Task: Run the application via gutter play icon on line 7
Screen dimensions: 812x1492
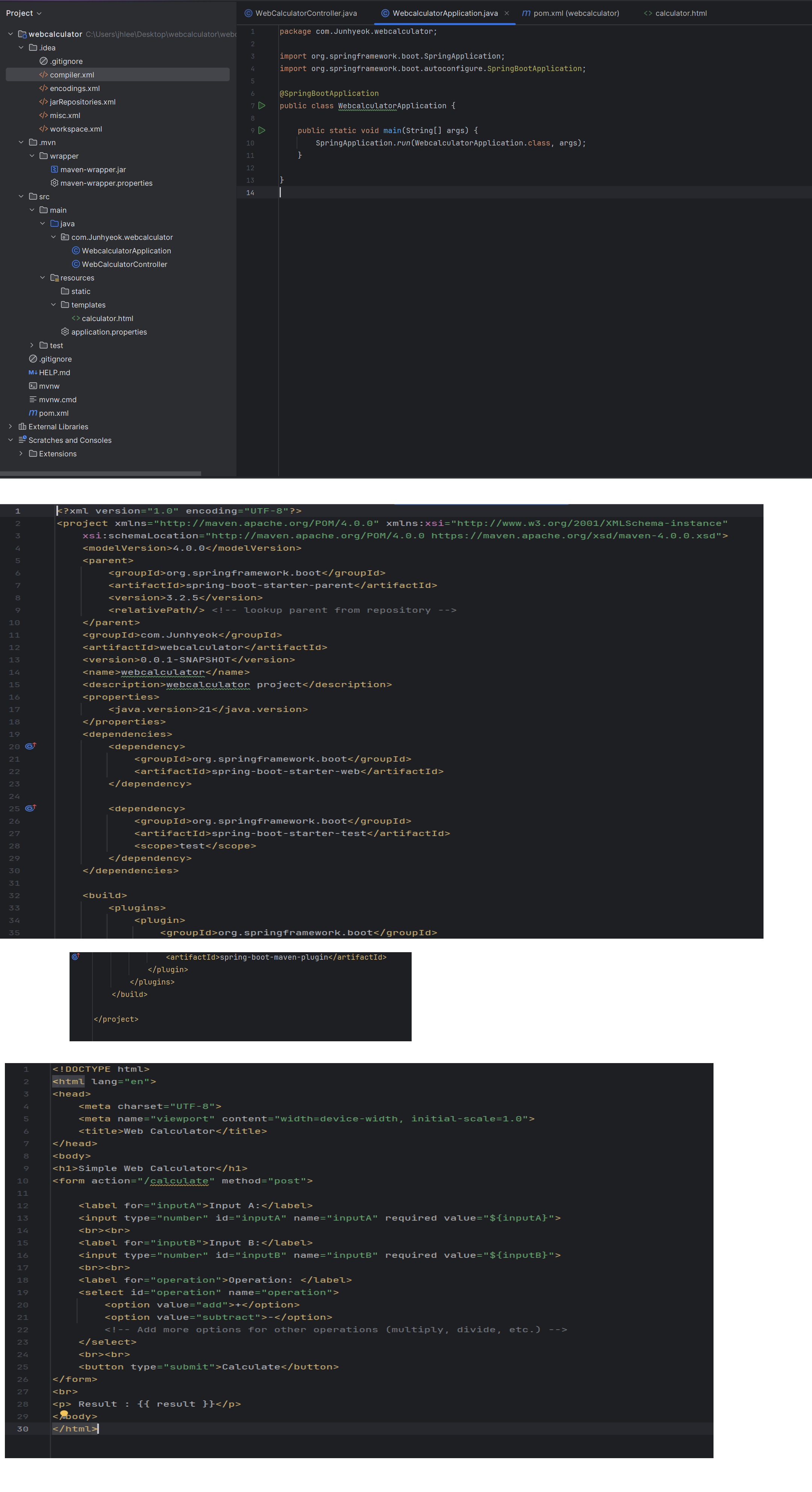Action: 262,105
